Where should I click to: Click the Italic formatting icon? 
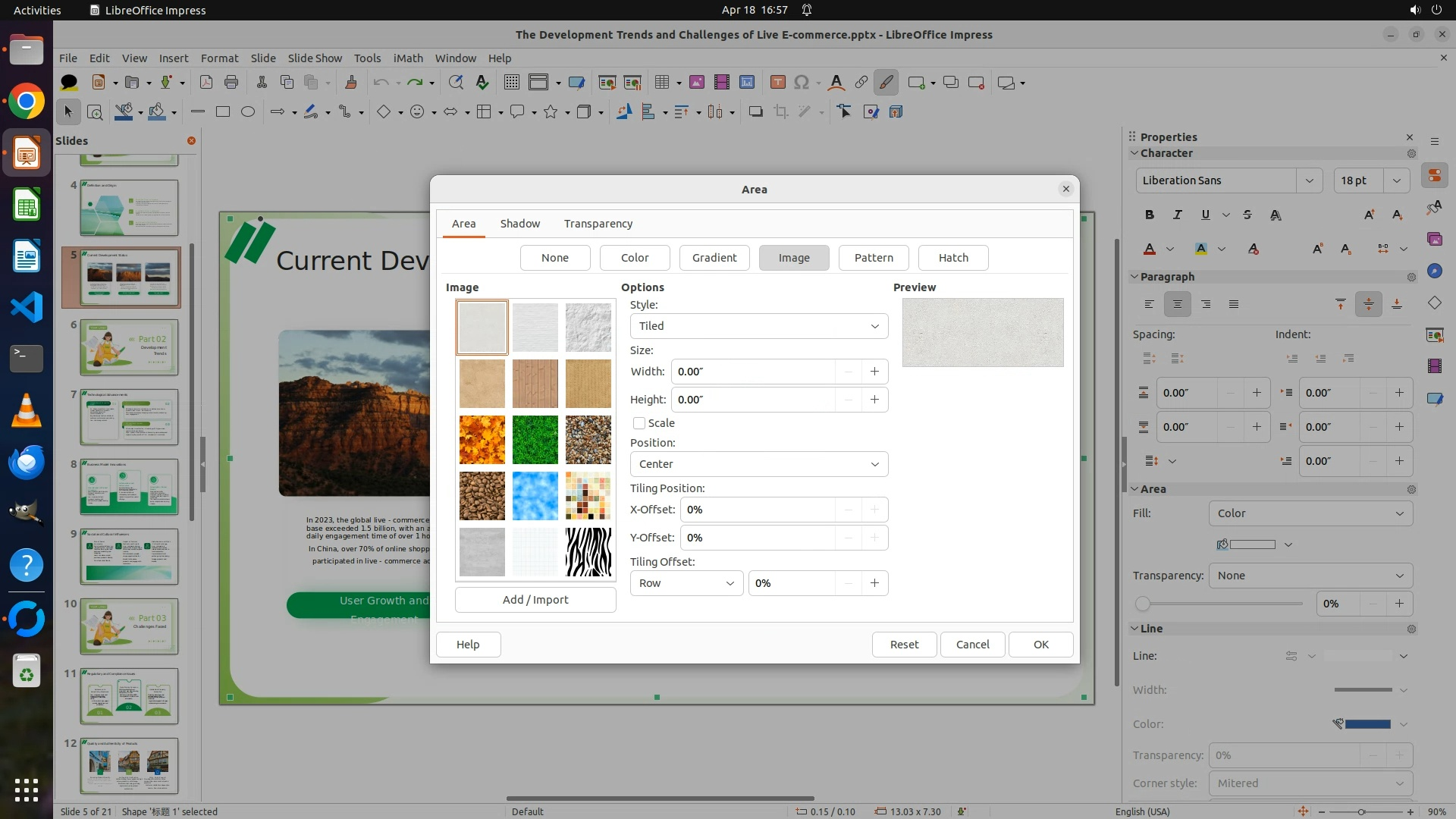(1177, 215)
